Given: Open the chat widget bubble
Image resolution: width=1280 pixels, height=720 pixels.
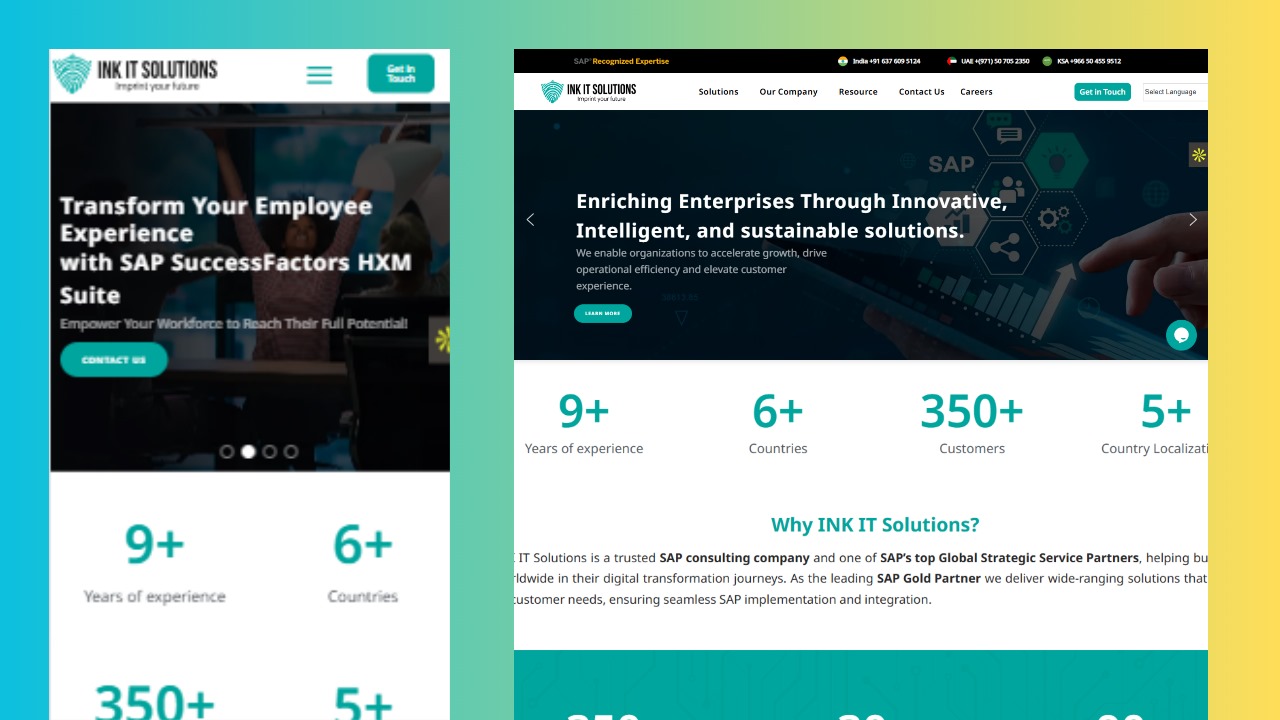Looking at the screenshot, I should [x=1181, y=335].
